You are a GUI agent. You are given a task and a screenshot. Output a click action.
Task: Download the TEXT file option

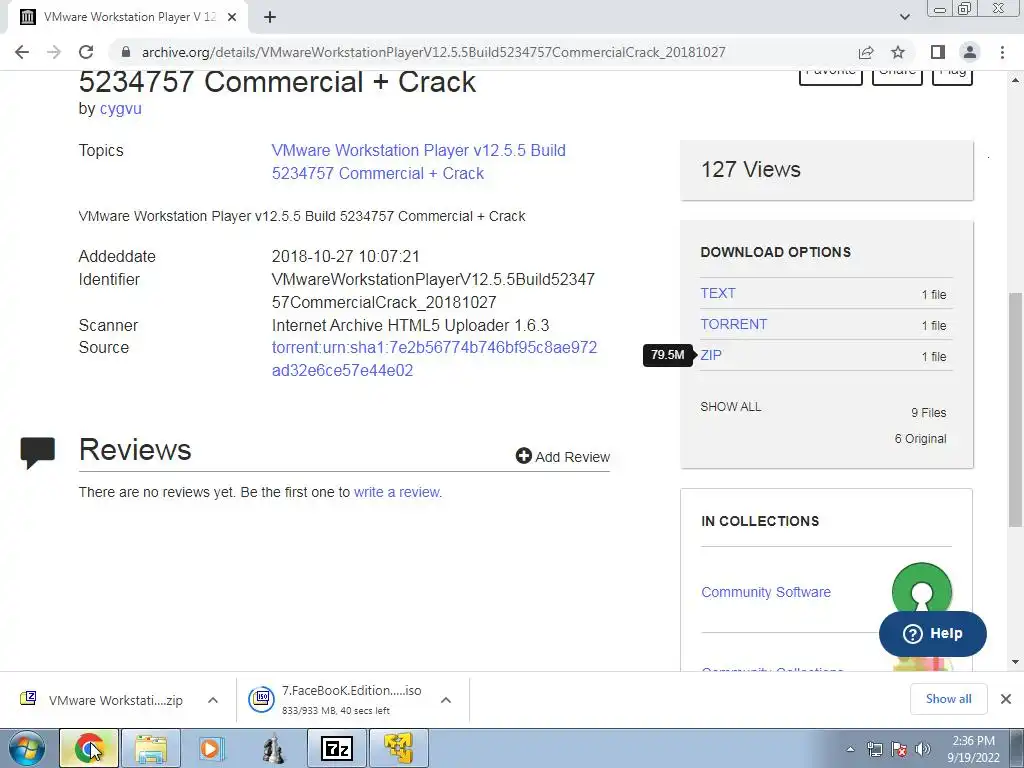click(x=718, y=293)
